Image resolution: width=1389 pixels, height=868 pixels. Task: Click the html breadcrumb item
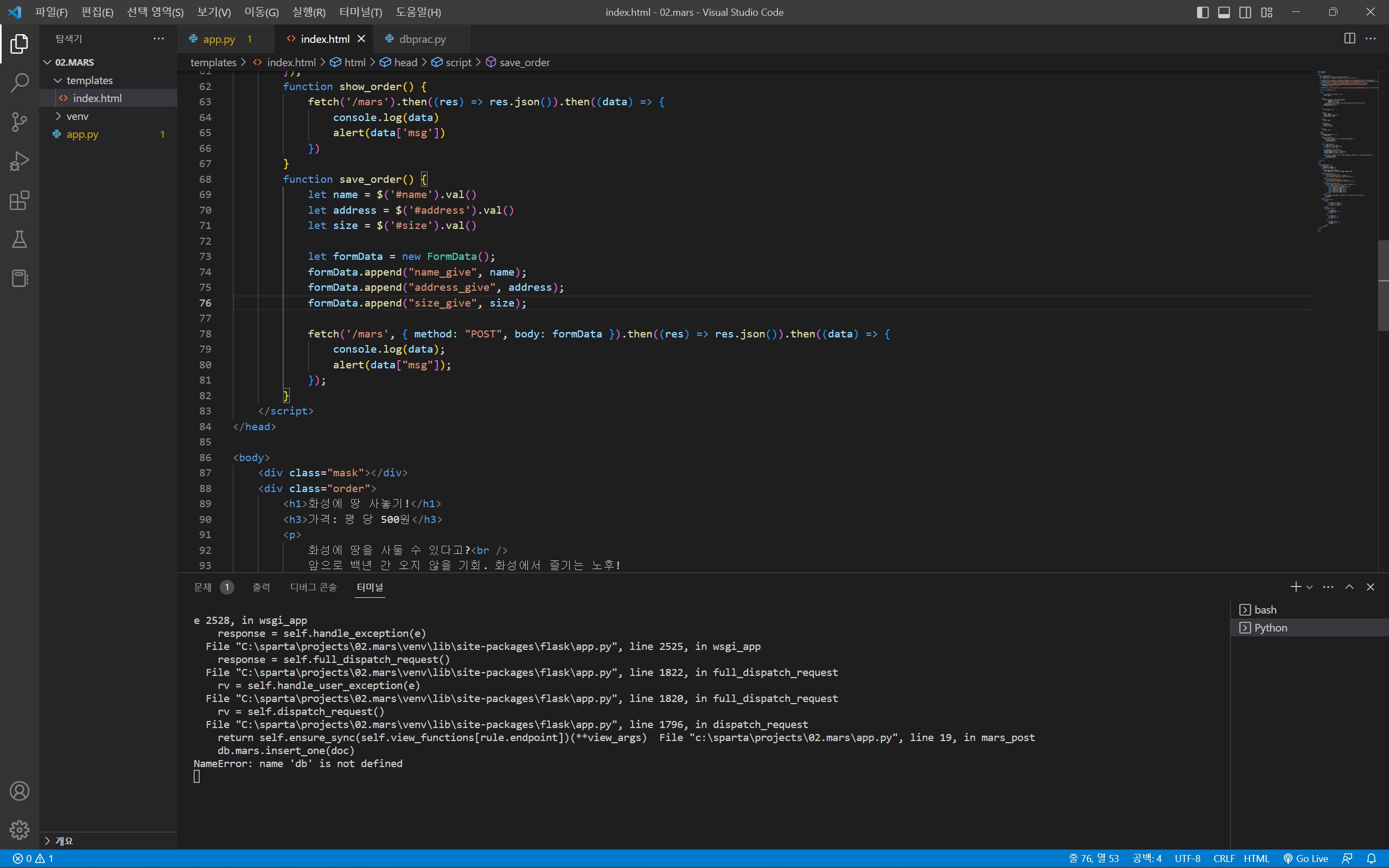coord(348,62)
